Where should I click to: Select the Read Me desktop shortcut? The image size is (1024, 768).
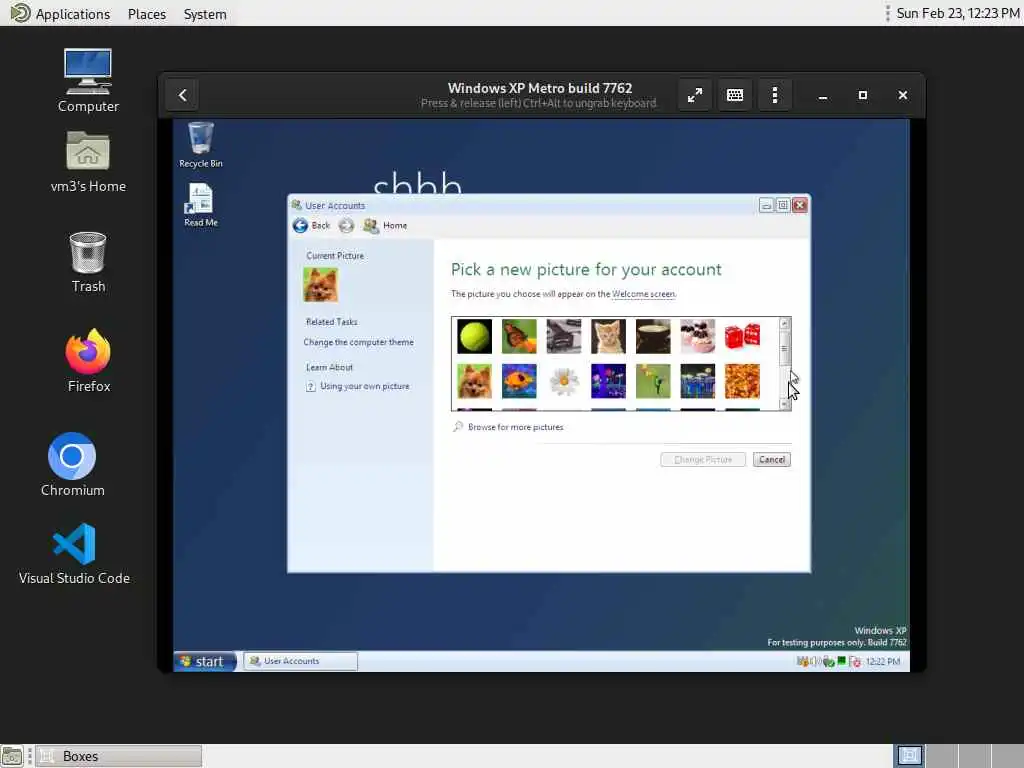point(200,205)
